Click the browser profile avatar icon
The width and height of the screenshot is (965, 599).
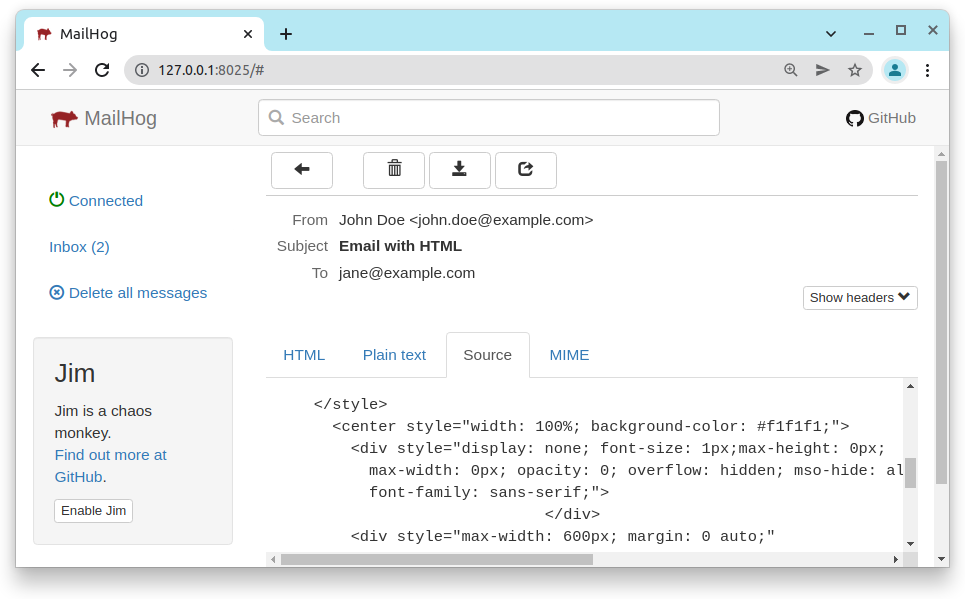coord(894,70)
